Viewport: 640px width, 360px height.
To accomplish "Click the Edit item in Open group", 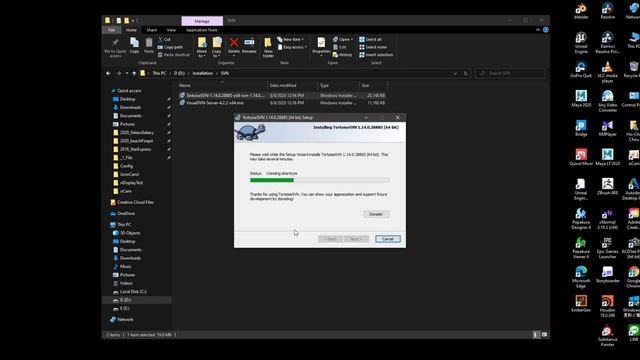I will [x=340, y=47].
